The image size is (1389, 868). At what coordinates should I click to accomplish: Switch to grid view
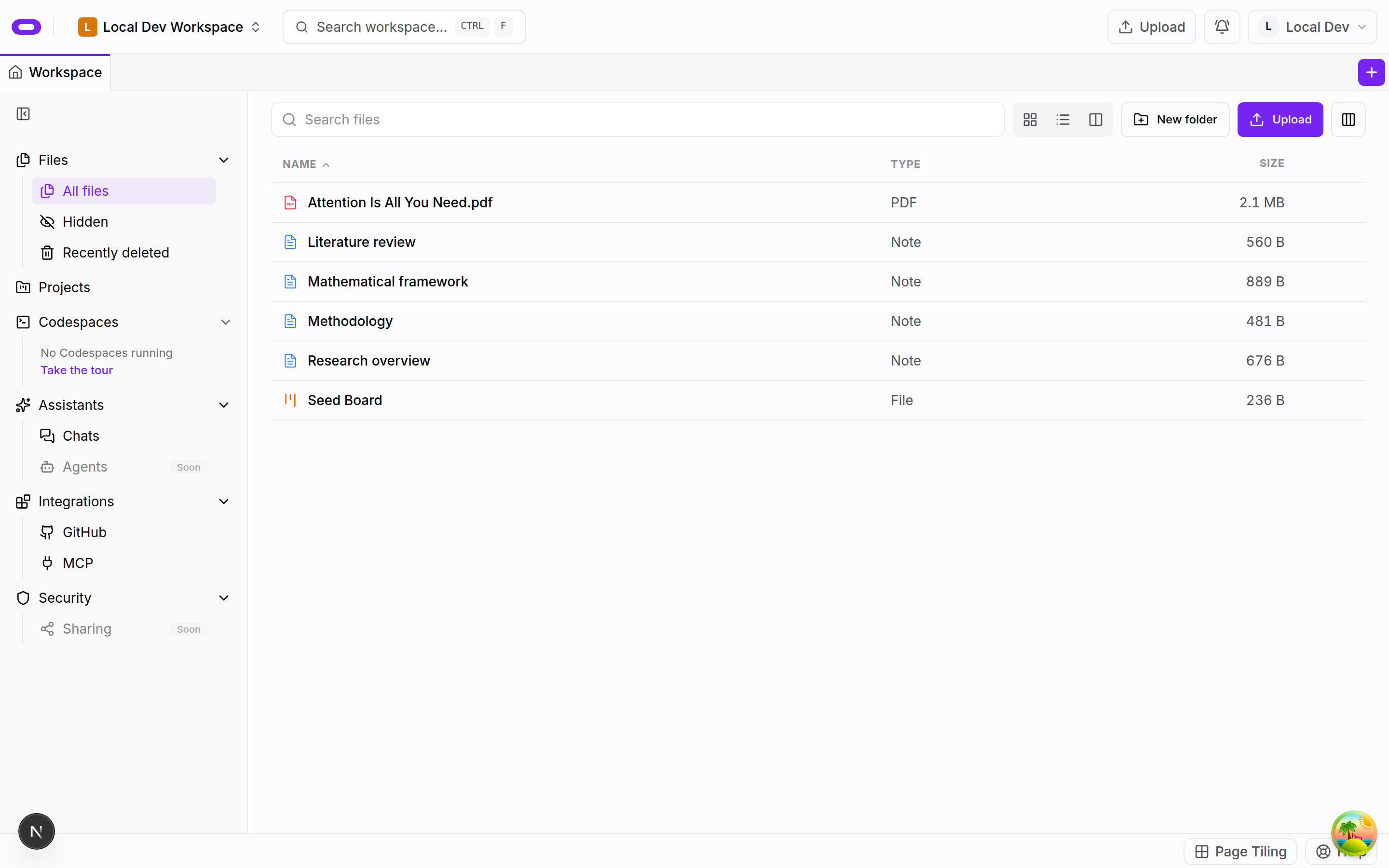pos(1030,120)
